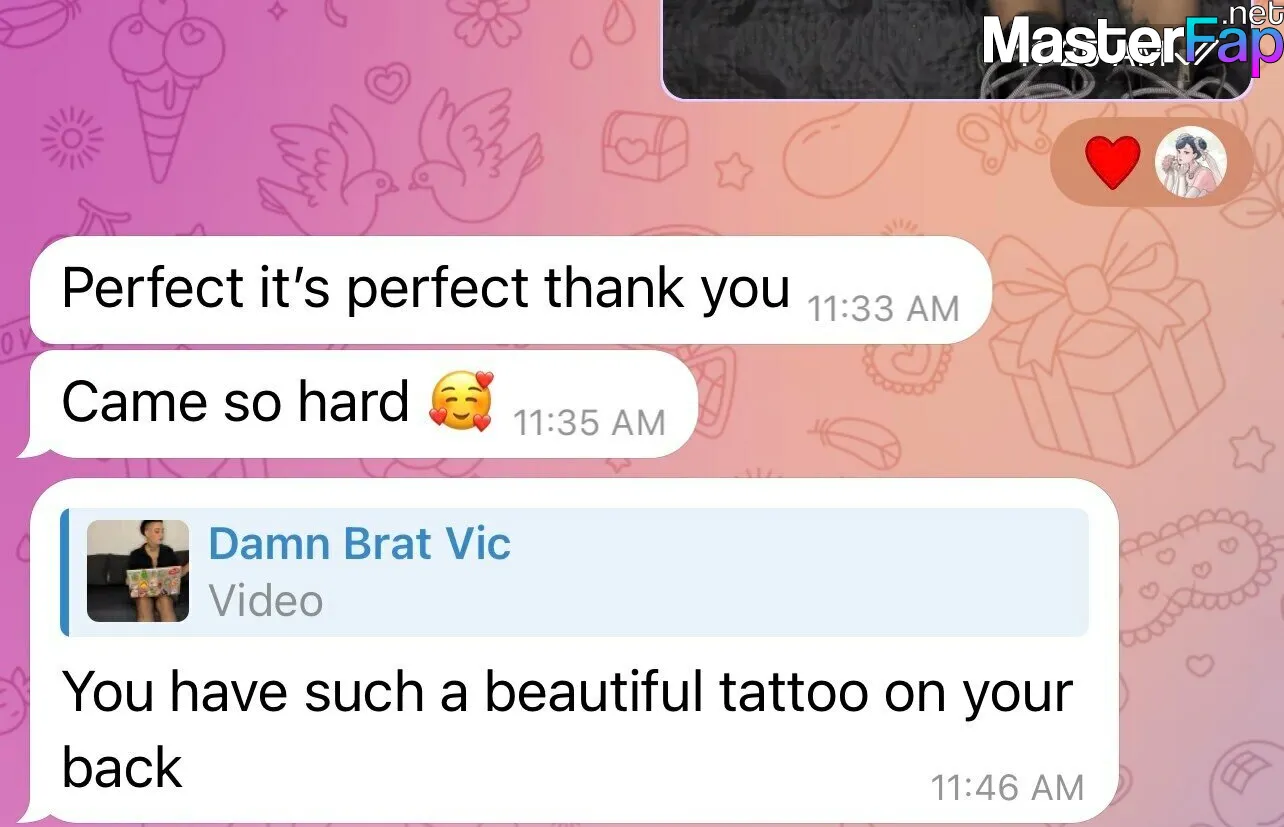
Task: Open the quoted video thumbnail
Action: (137, 571)
